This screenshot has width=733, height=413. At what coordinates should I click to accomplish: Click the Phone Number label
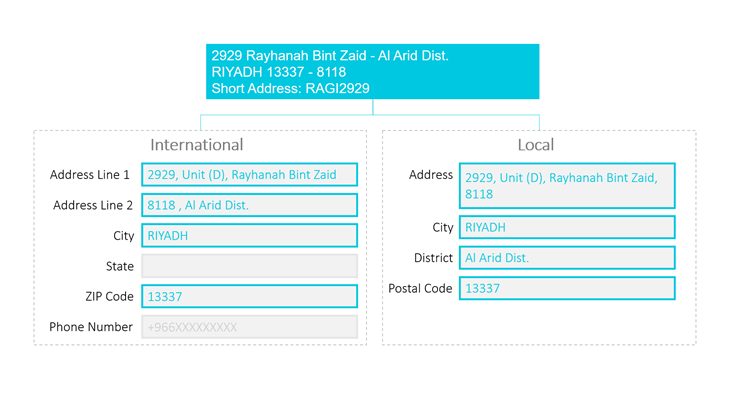[x=91, y=327]
